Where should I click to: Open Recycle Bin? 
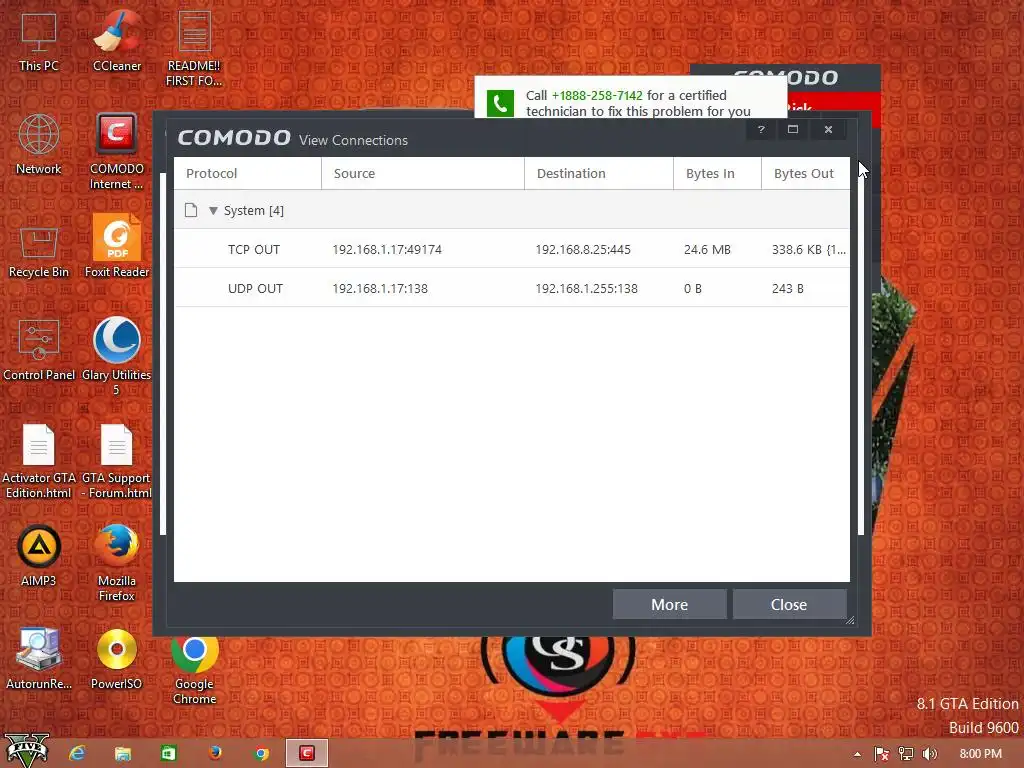click(39, 251)
